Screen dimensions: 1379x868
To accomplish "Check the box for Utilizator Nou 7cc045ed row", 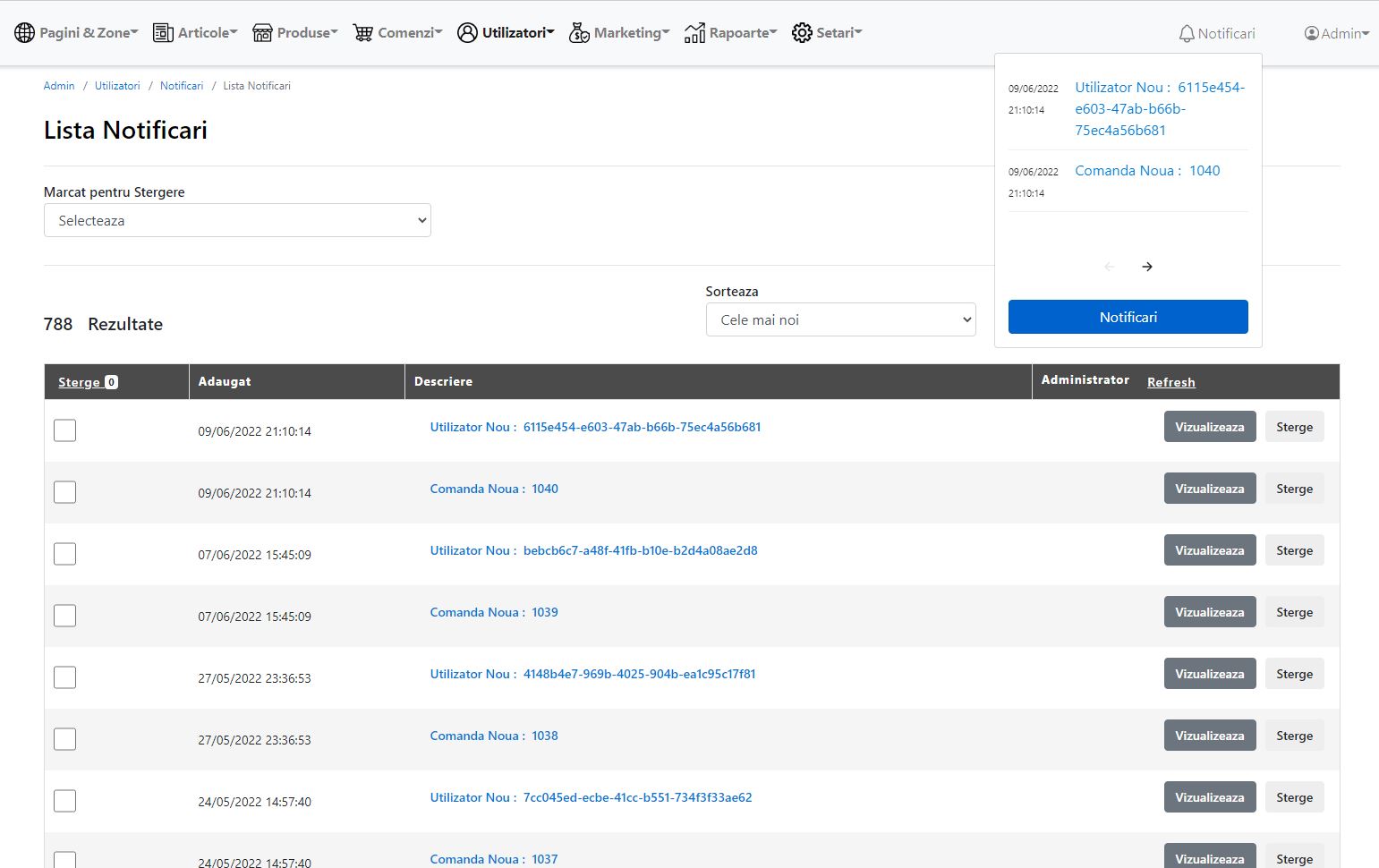I will pyautogui.click(x=64, y=801).
